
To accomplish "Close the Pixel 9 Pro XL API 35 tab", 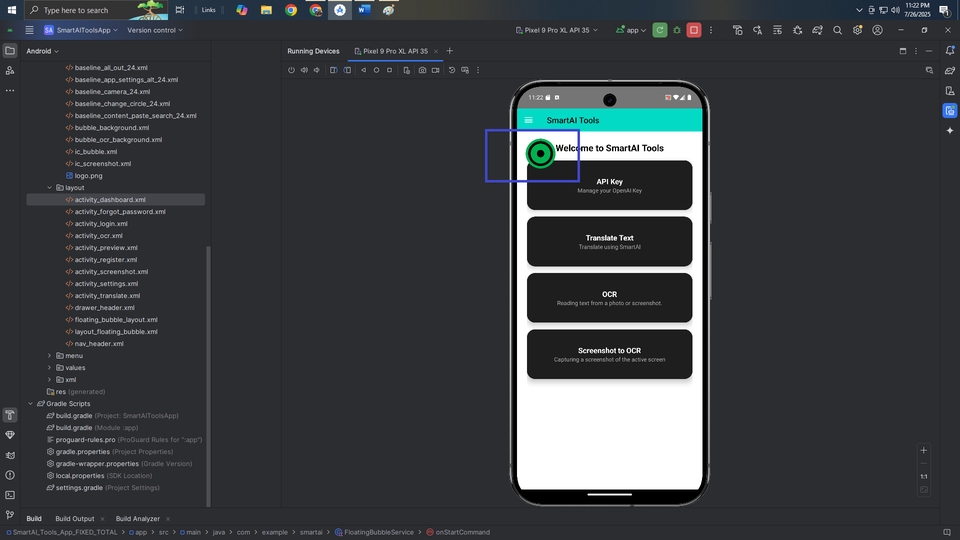I will coord(436,51).
